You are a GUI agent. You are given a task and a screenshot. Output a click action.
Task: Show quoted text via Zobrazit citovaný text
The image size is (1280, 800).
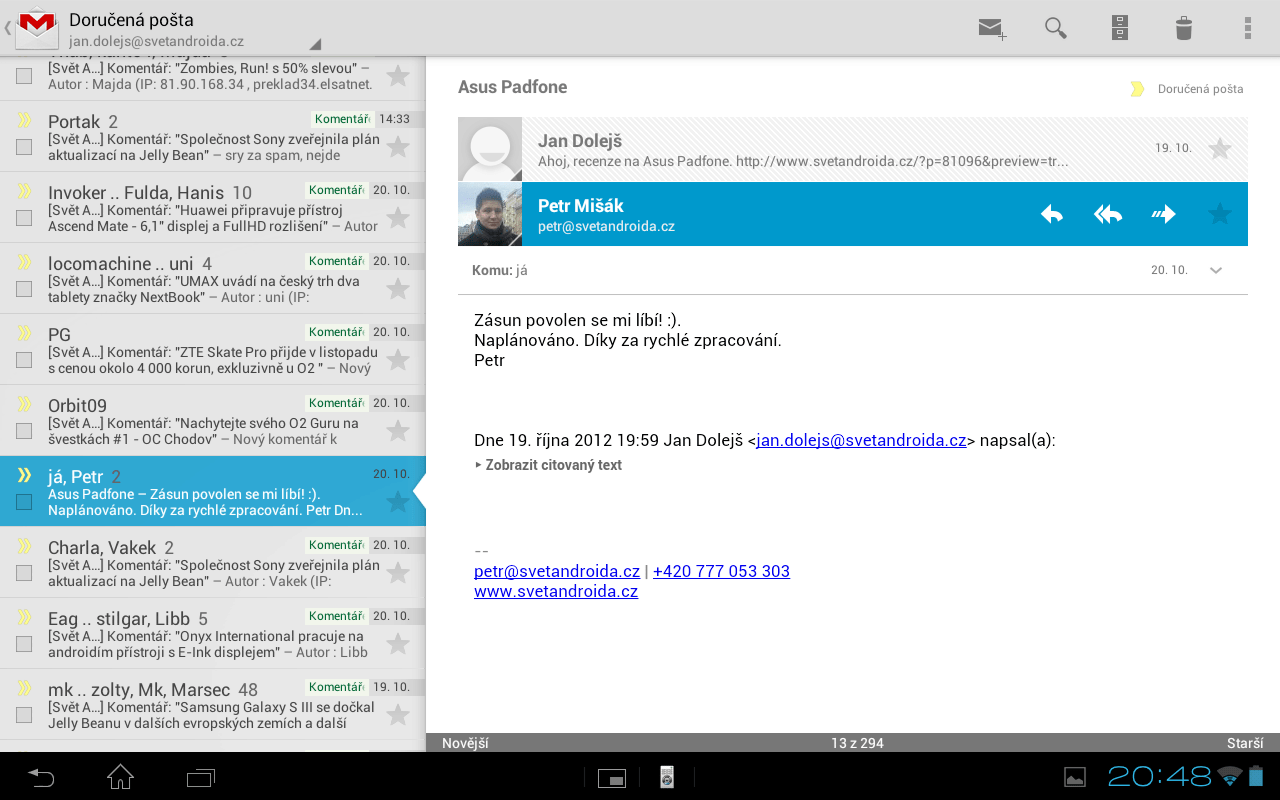(548, 465)
